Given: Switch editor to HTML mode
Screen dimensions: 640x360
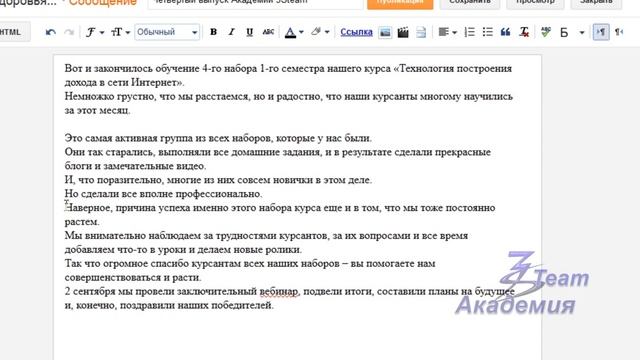Looking at the screenshot, I should [13, 32].
